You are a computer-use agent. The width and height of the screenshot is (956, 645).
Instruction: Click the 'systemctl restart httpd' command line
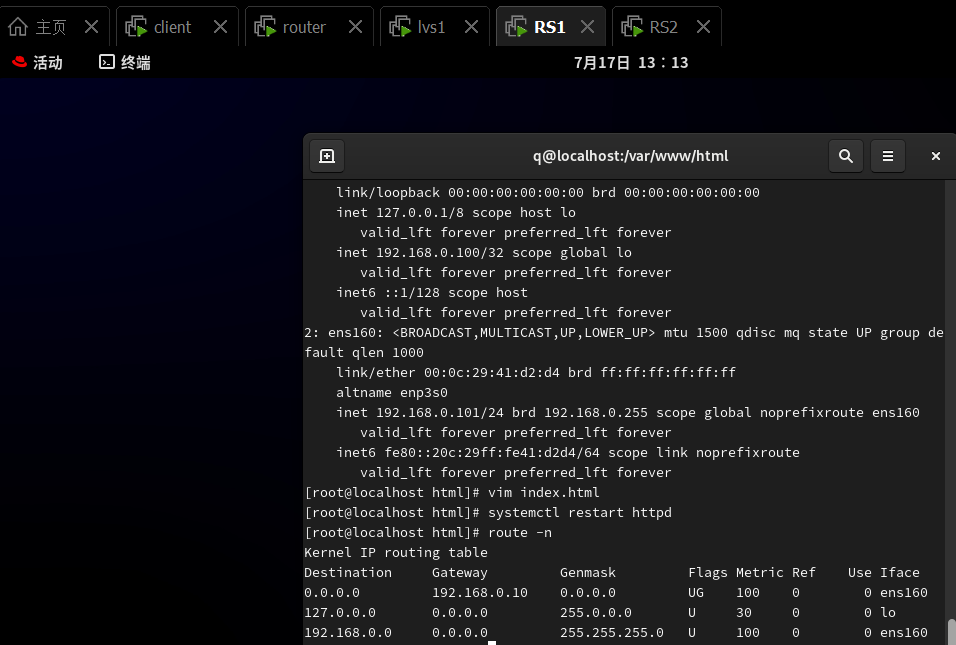click(488, 513)
